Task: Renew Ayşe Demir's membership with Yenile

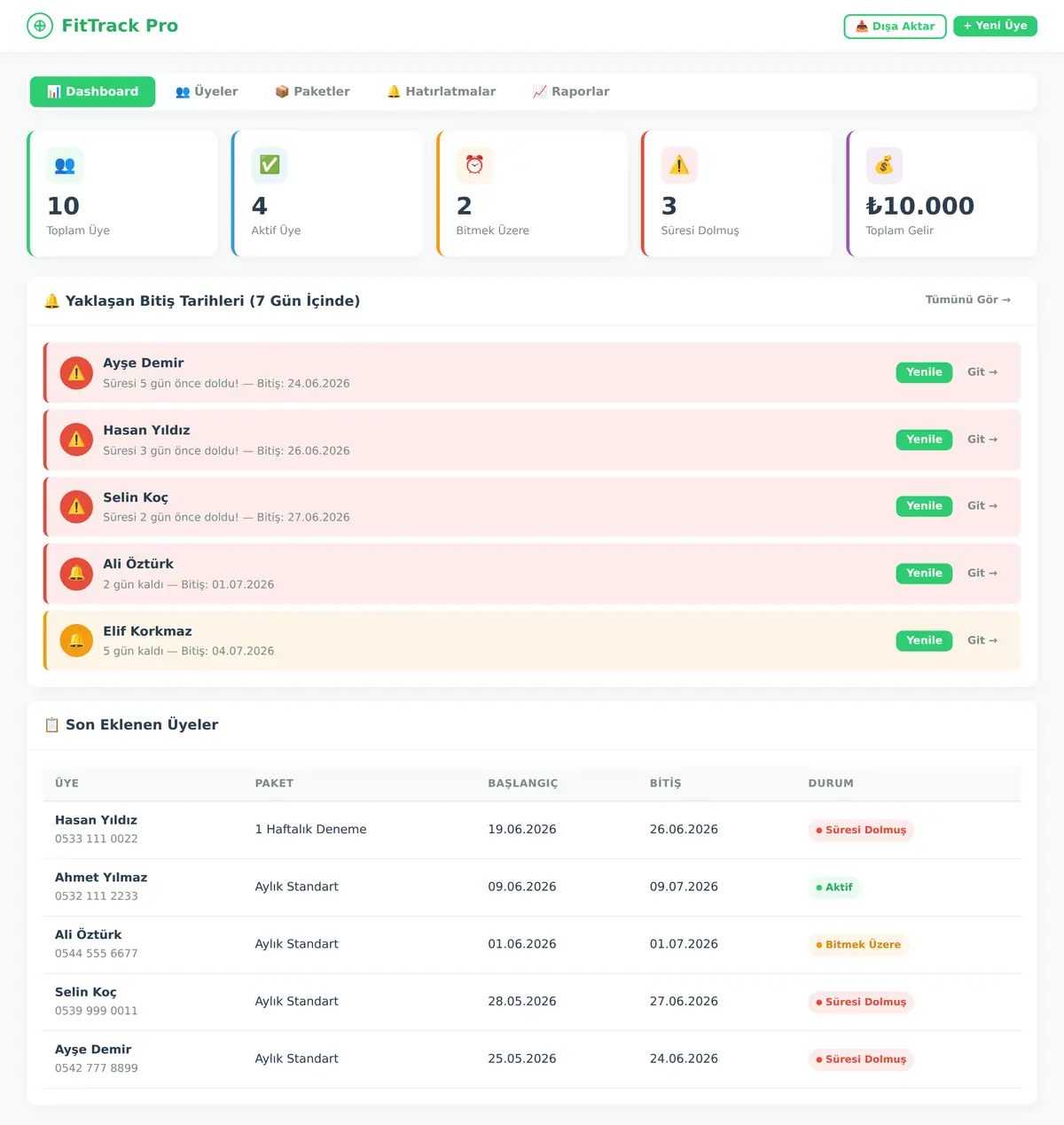Action: pyautogui.click(x=924, y=372)
